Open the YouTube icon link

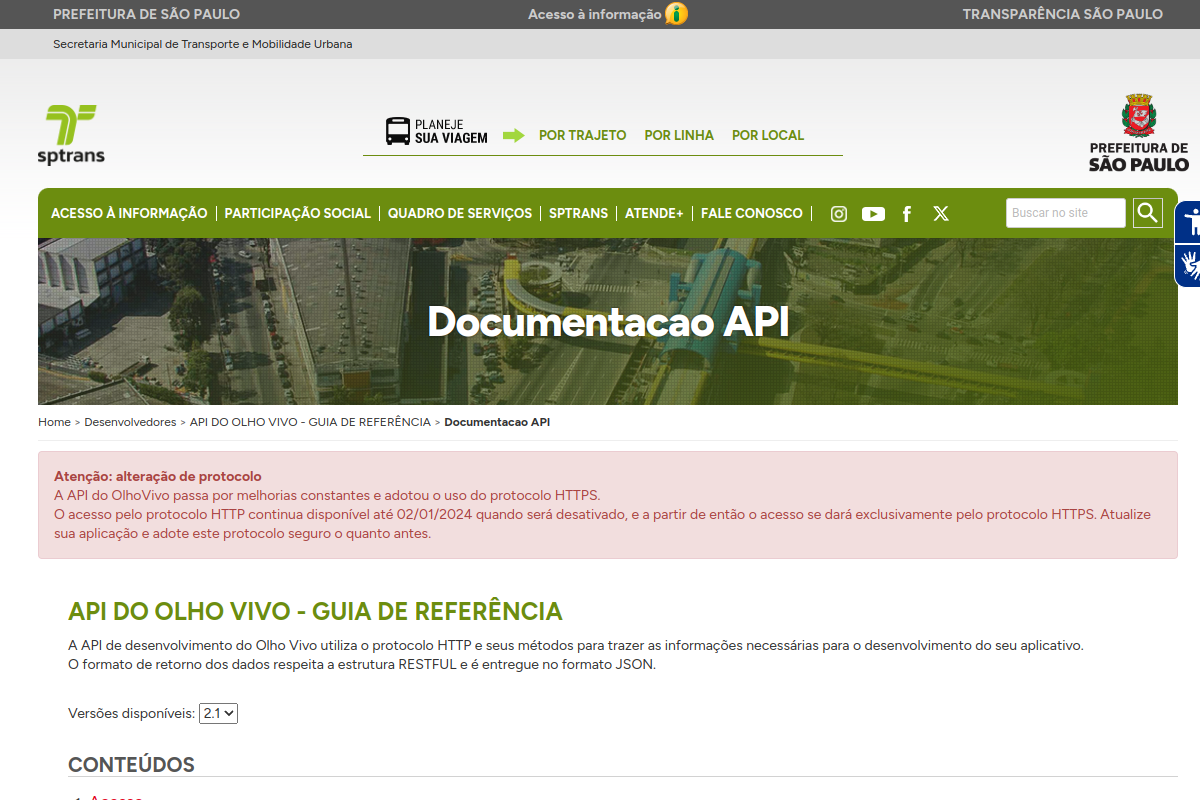(x=873, y=213)
